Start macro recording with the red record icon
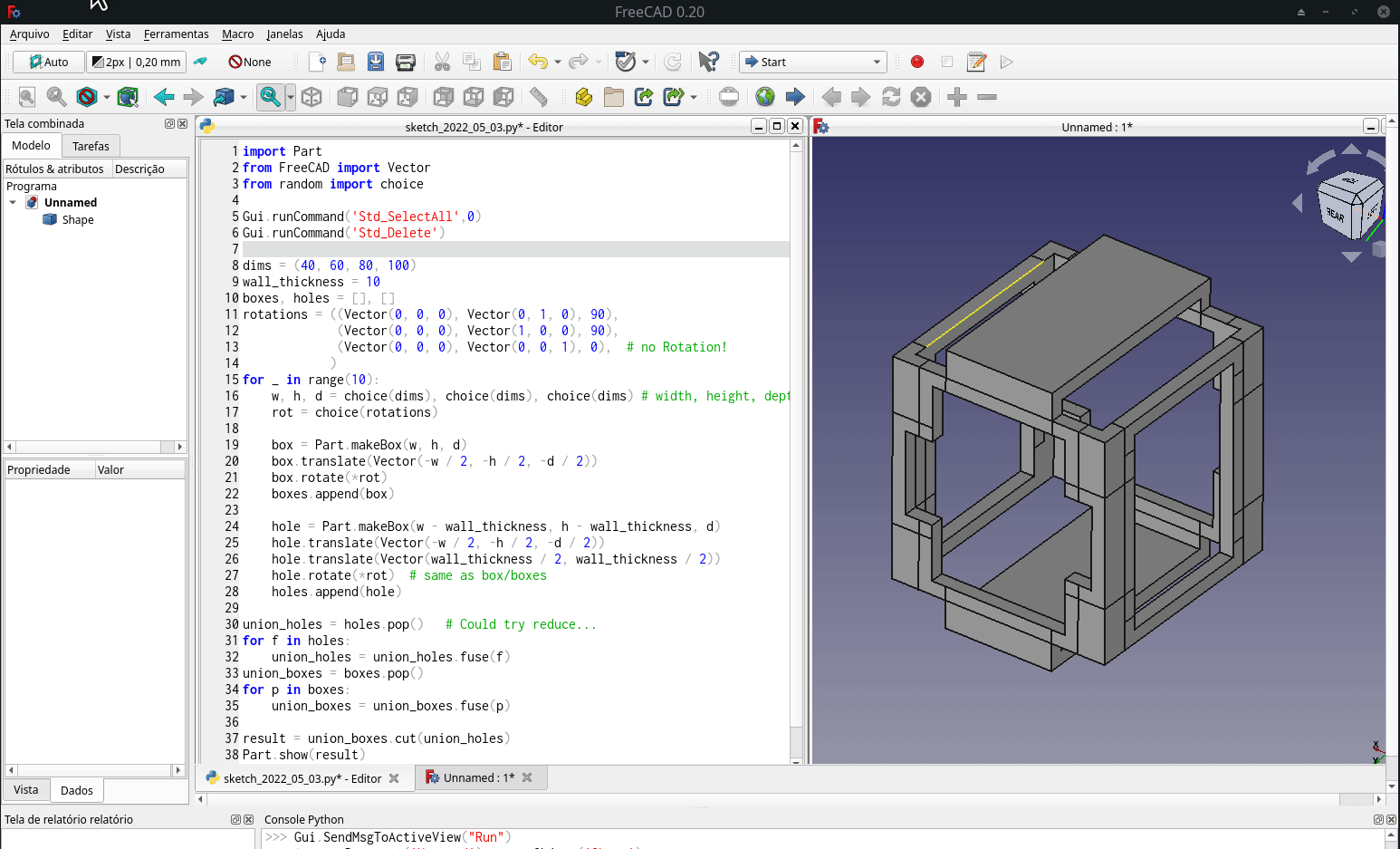Image resolution: width=1400 pixels, height=849 pixels. tap(916, 61)
